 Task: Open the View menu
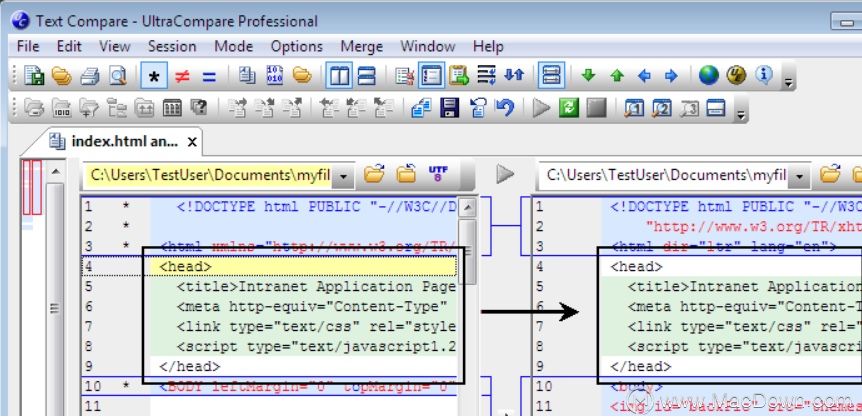point(114,46)
